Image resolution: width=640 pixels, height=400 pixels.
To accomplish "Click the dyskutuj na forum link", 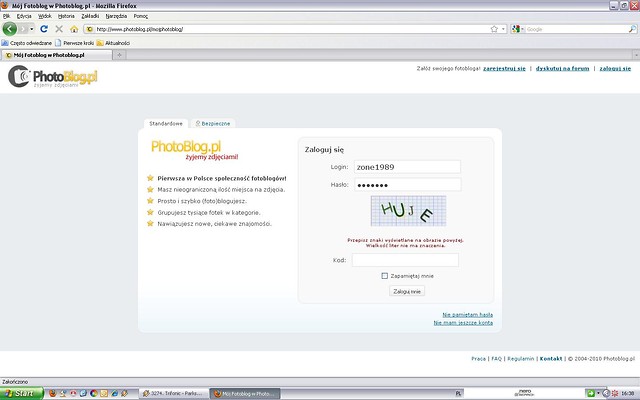I will [562, 68].
